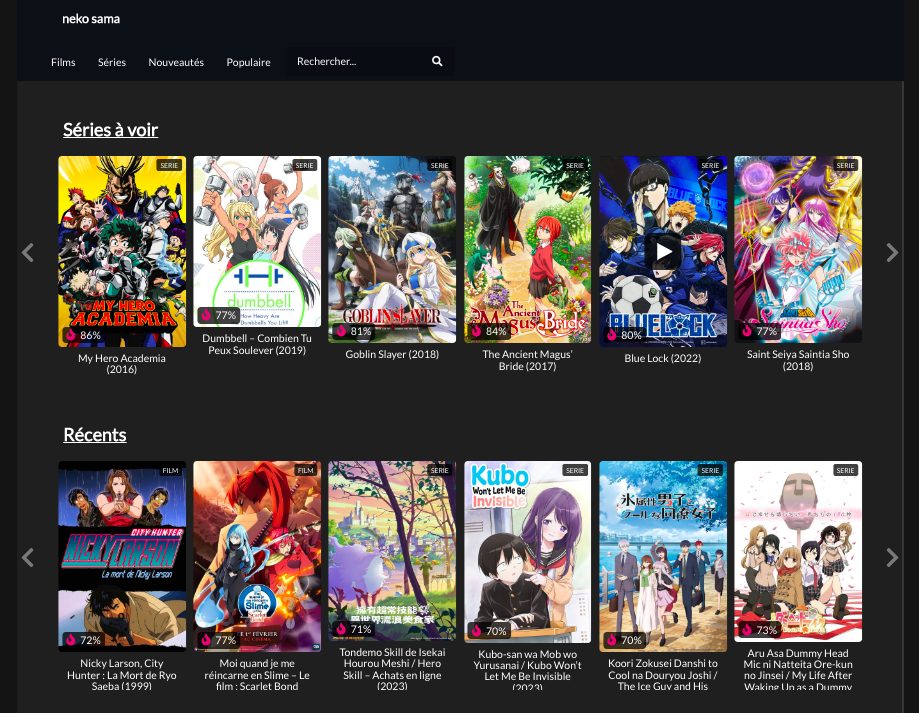Viewport: 919px width, 713px height.
Task: Focus the Rechercher search field
Action: 357,62
